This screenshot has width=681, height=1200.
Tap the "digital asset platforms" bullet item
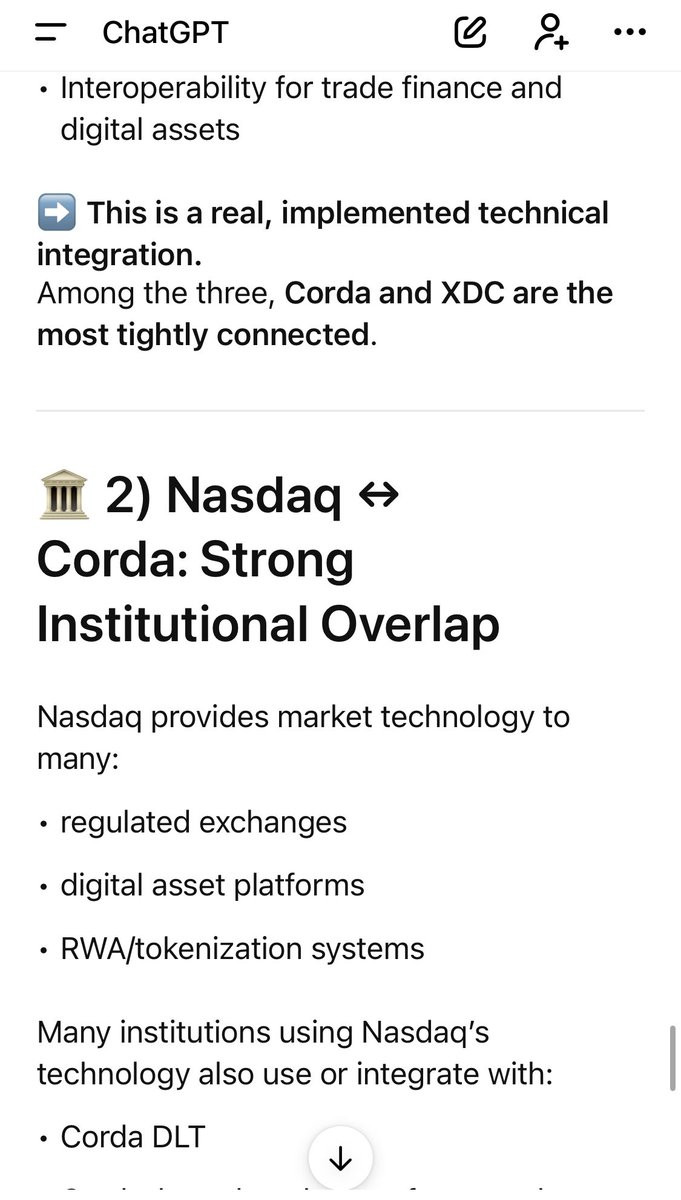[x=213, y=885]
